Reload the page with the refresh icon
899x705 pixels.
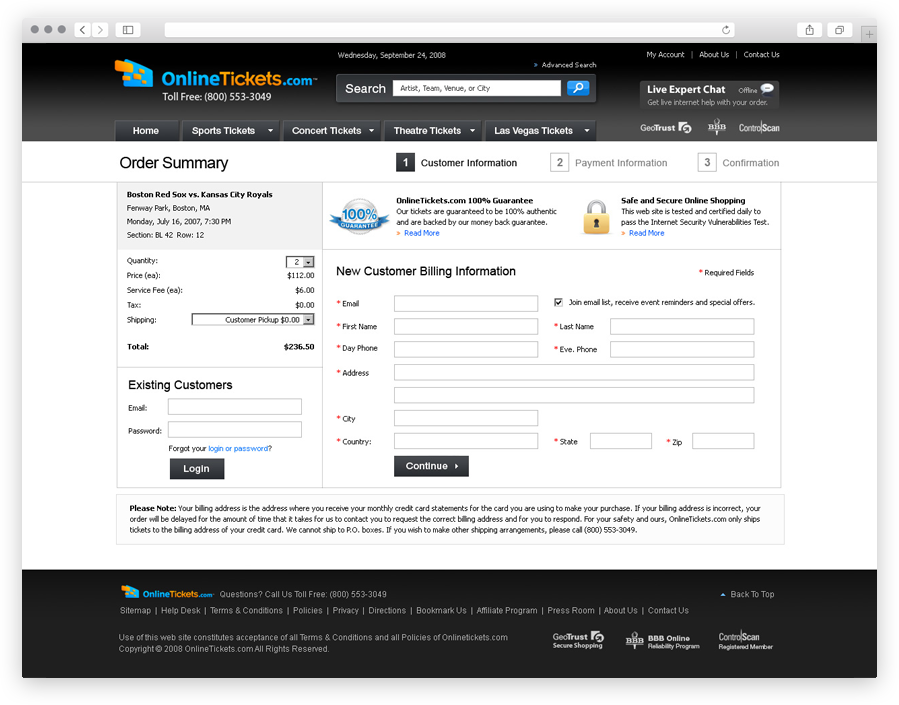[x=726, y=30]
